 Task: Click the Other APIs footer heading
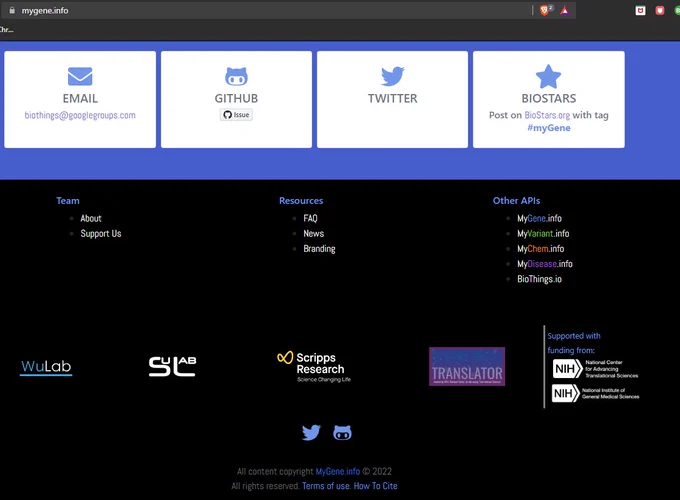tap(516, 201)
